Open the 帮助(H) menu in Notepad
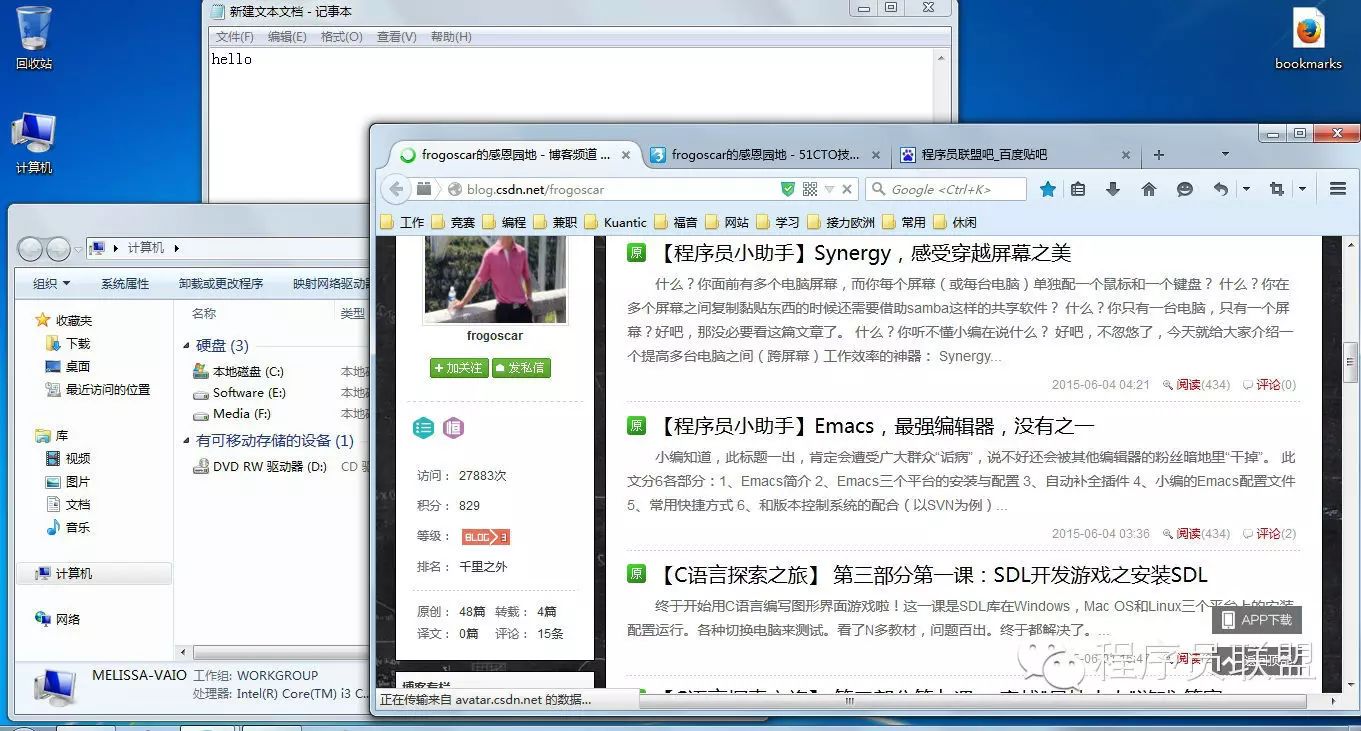 (451, 37)
